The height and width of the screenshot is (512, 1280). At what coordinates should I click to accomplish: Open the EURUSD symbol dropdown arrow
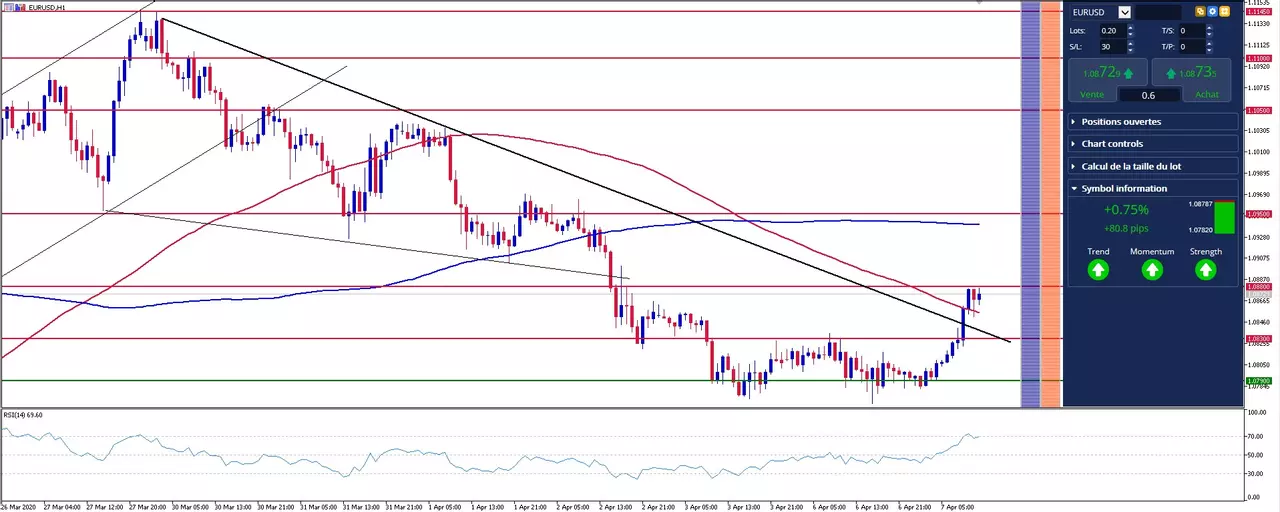pyautogui.click(x=1125, y=12)
